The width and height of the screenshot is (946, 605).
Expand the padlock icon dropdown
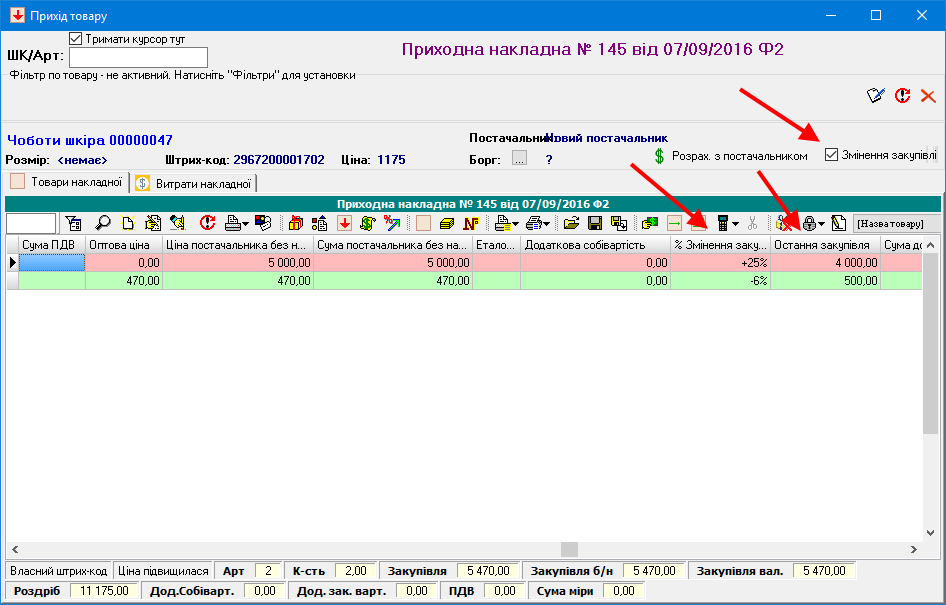pyautogui.click(x=821, y=224)
